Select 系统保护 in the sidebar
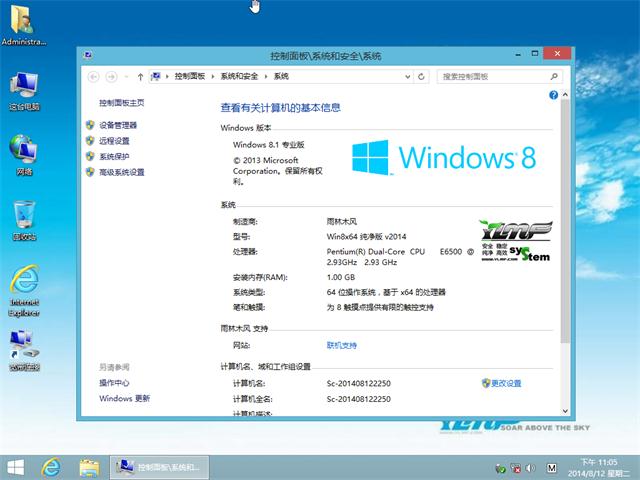Screen dimensions: 640x480 coord(114,157)
